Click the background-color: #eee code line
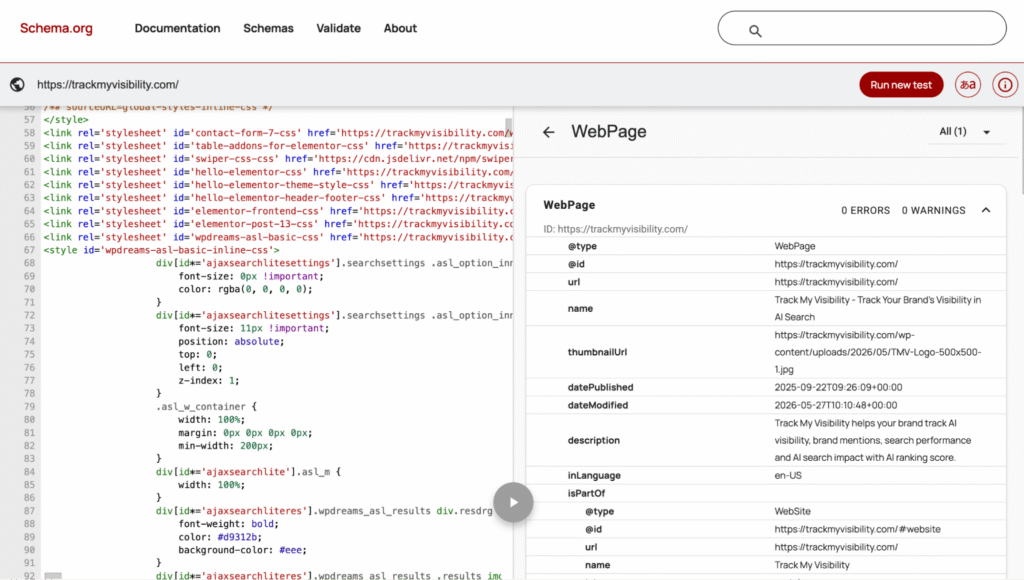Viewport: 1024px width, 580px height. tap(242, 550)
